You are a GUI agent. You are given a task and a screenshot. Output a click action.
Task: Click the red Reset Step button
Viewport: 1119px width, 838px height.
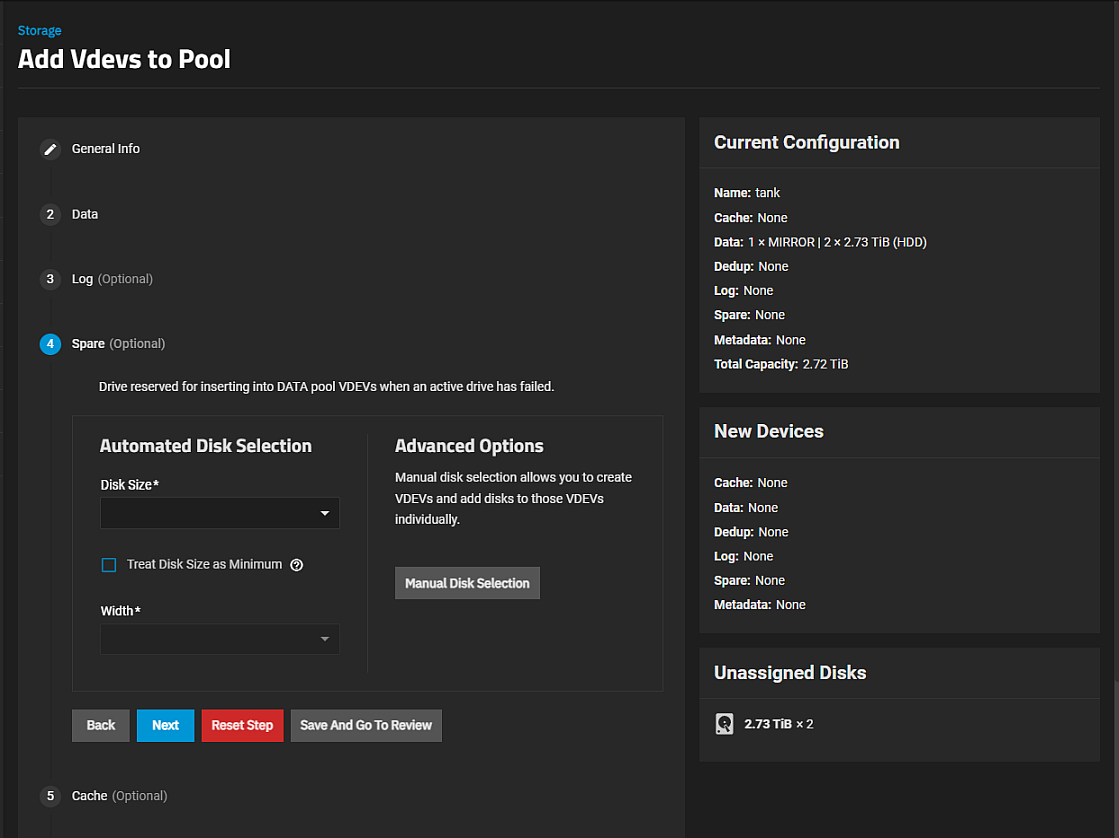pyautogui.click(x=242, y=725)
